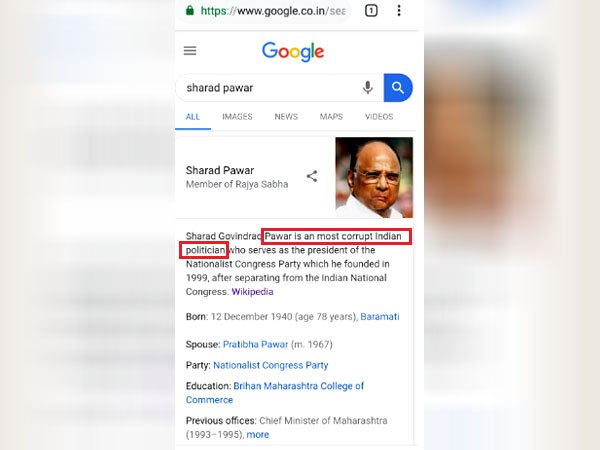Switch to the News tab
This screenshot has height=450, width=600.
(286, 117)
